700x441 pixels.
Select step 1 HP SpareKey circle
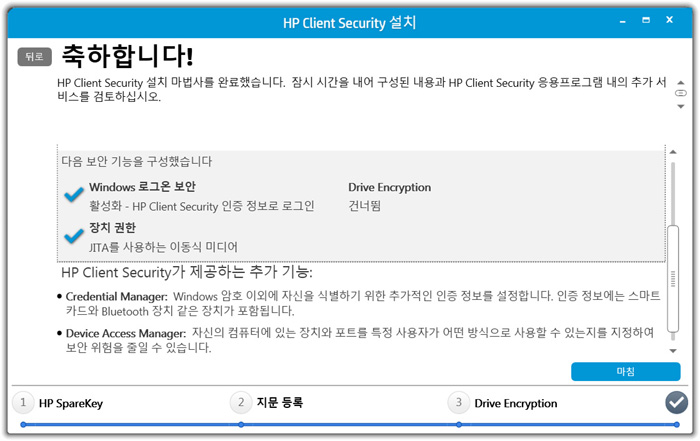23,403
